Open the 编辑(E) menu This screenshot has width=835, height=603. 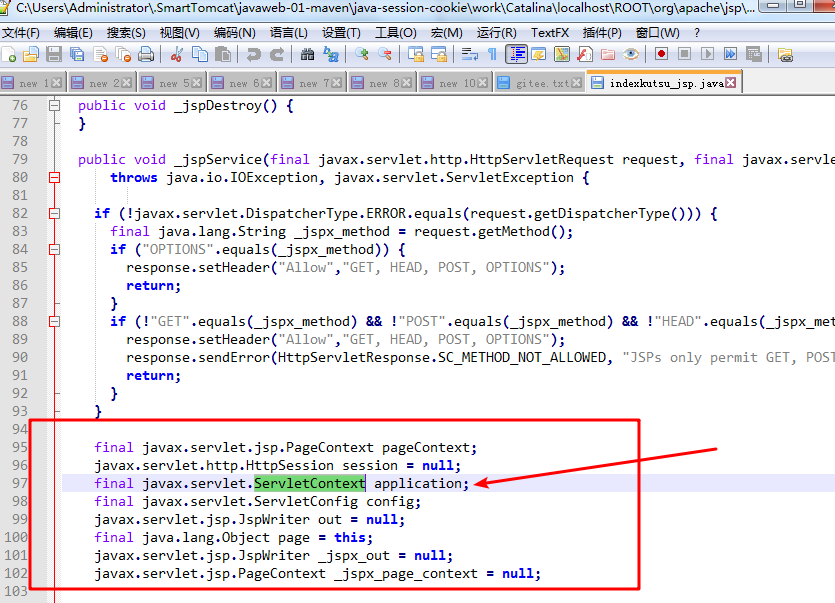point(73,33)
